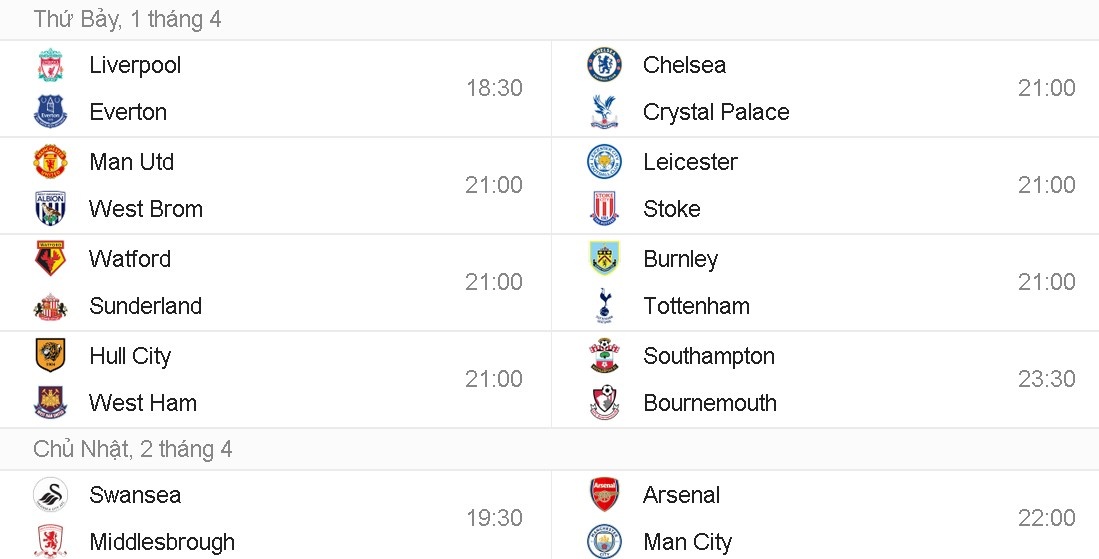Click the Tottenham crest icon
1099x559 pixels.
[x=604, y=306]
